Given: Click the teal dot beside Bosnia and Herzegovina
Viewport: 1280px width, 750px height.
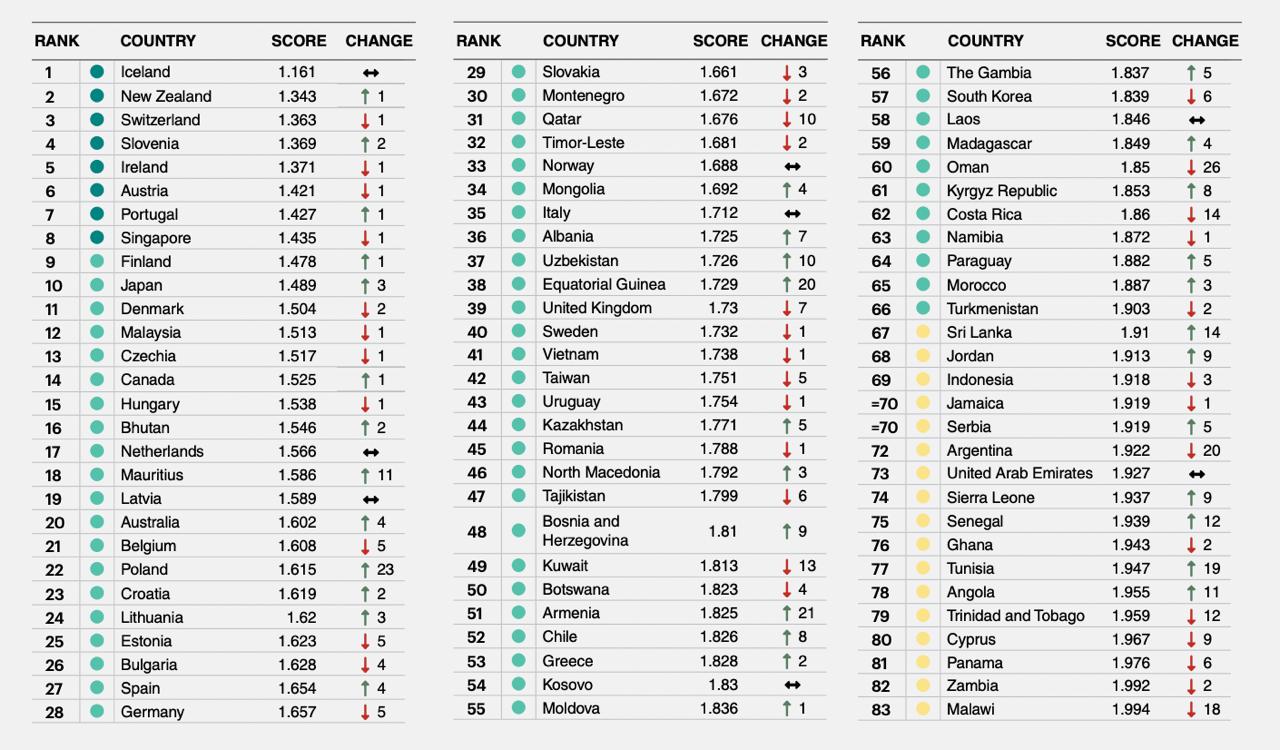Looking at the screenshot, I should pos(518,531).
